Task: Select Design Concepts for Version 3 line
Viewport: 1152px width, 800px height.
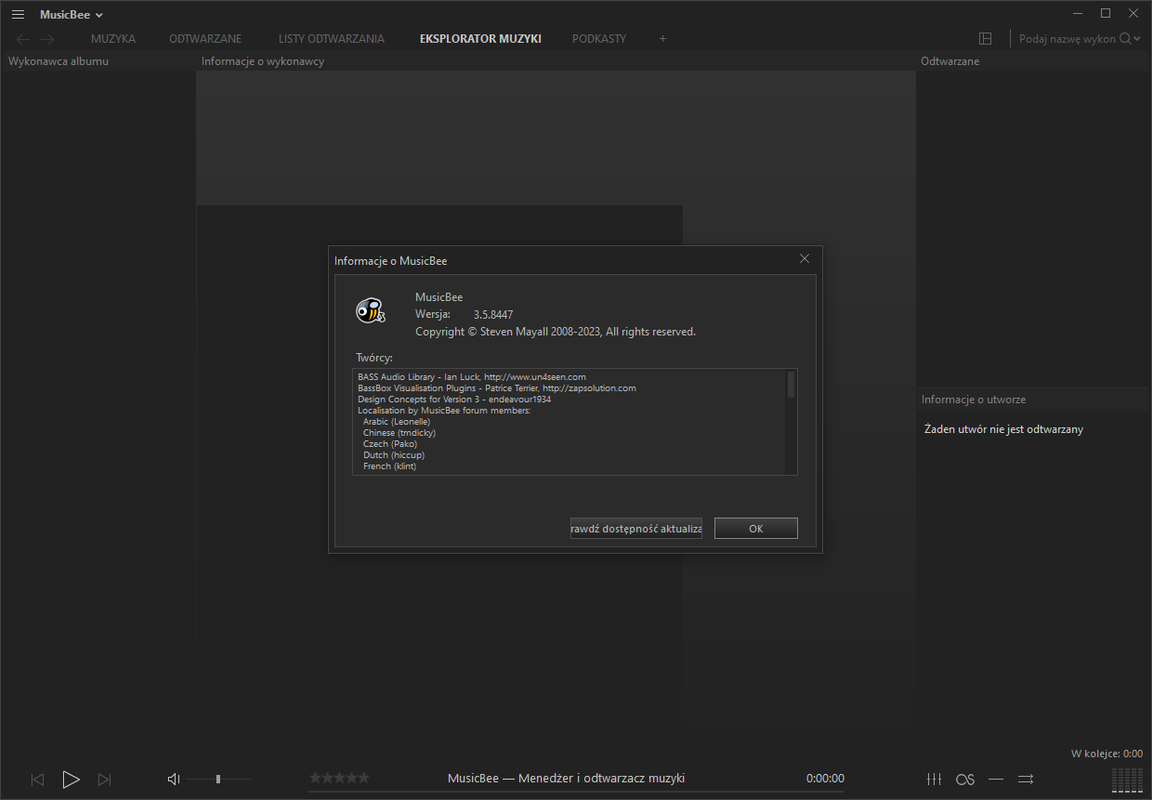Action: click(454, 399)
